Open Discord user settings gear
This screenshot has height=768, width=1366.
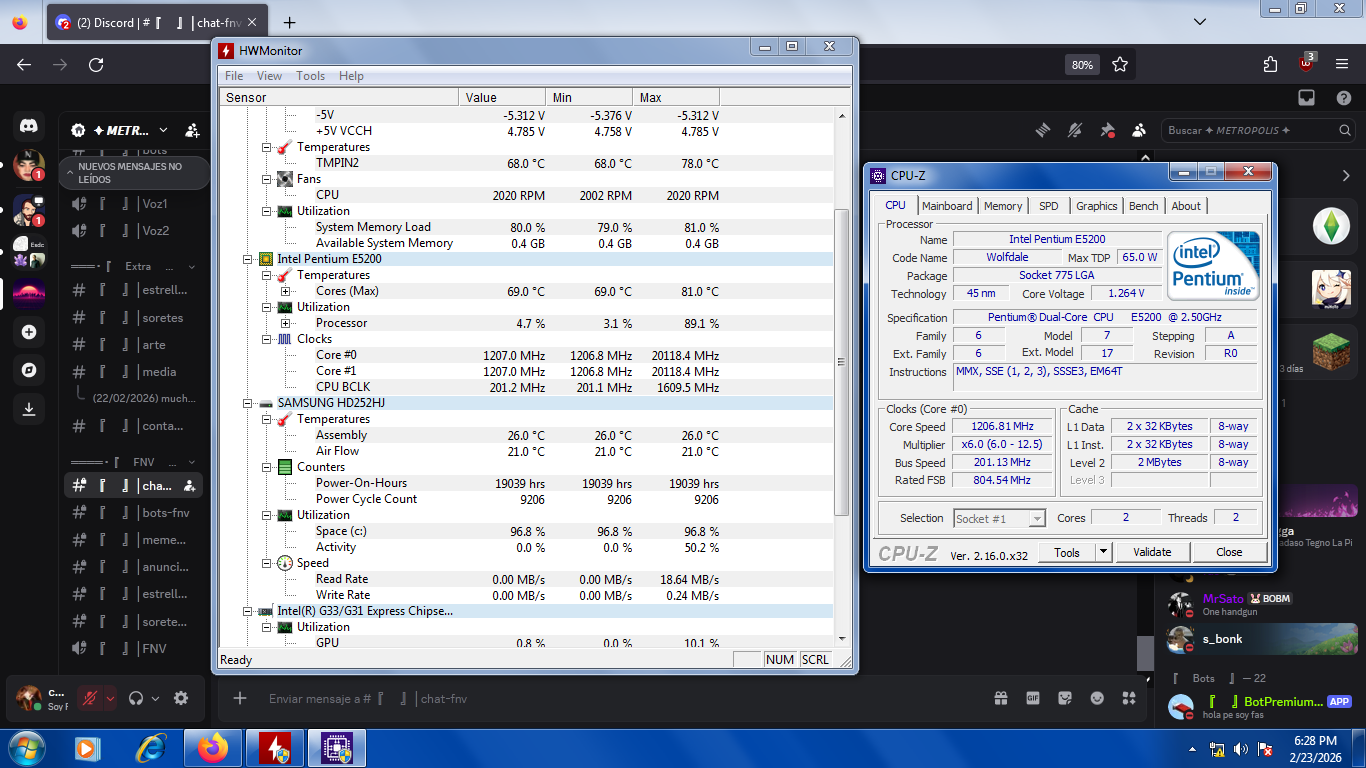tap(181, 698)
